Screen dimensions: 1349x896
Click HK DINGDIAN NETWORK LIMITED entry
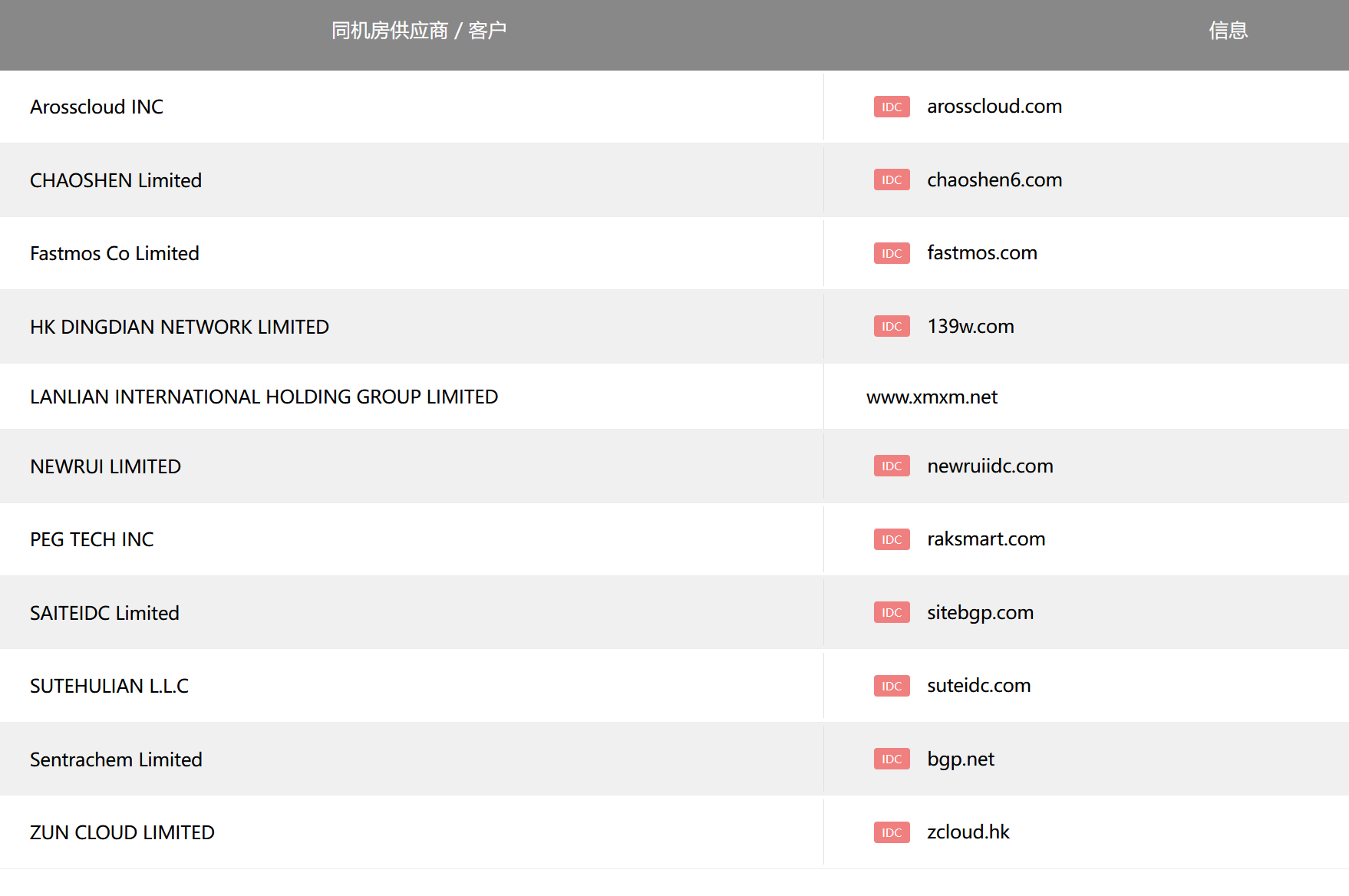point(180,327)
